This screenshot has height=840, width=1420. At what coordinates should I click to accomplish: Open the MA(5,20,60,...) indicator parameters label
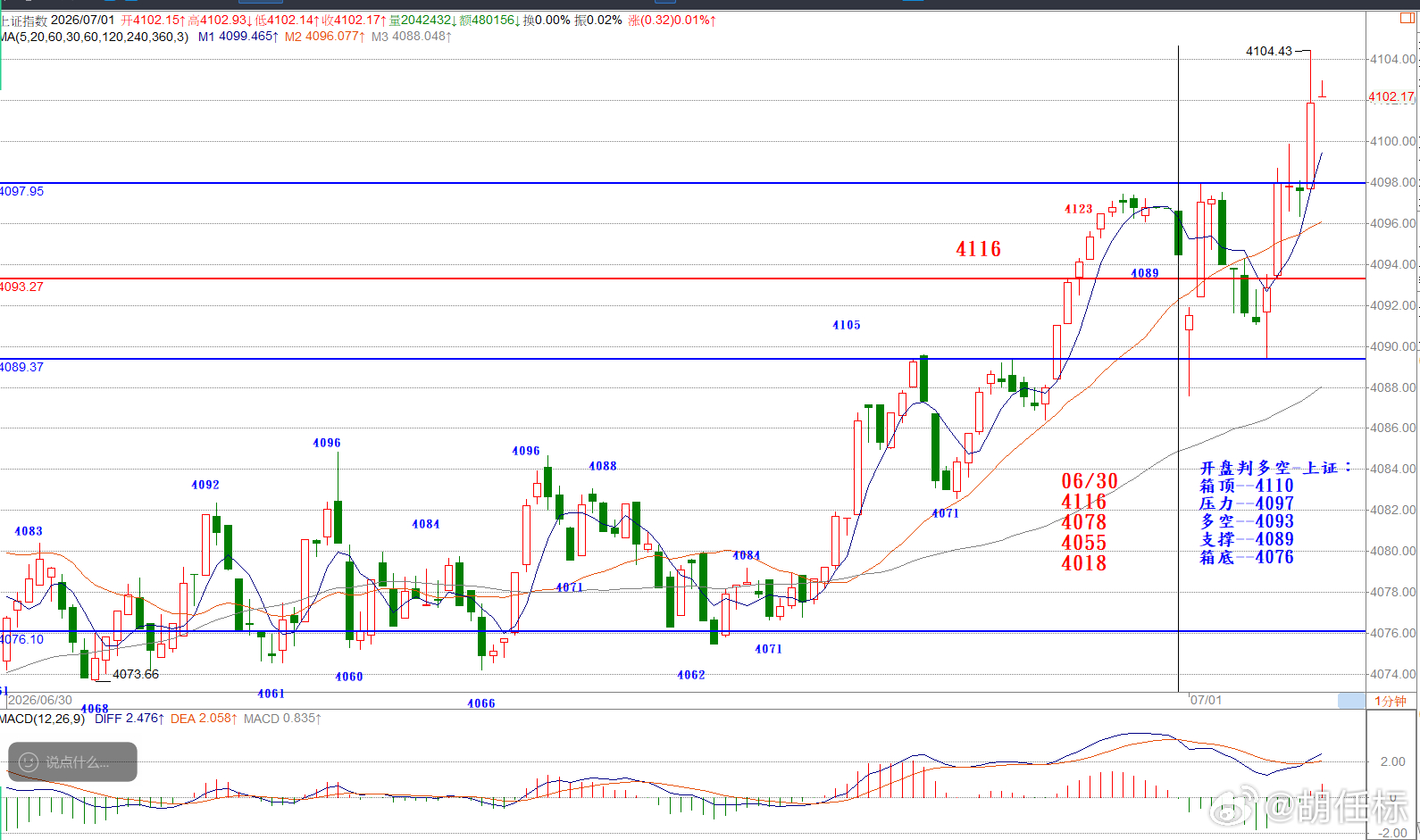tap(95, 37)
